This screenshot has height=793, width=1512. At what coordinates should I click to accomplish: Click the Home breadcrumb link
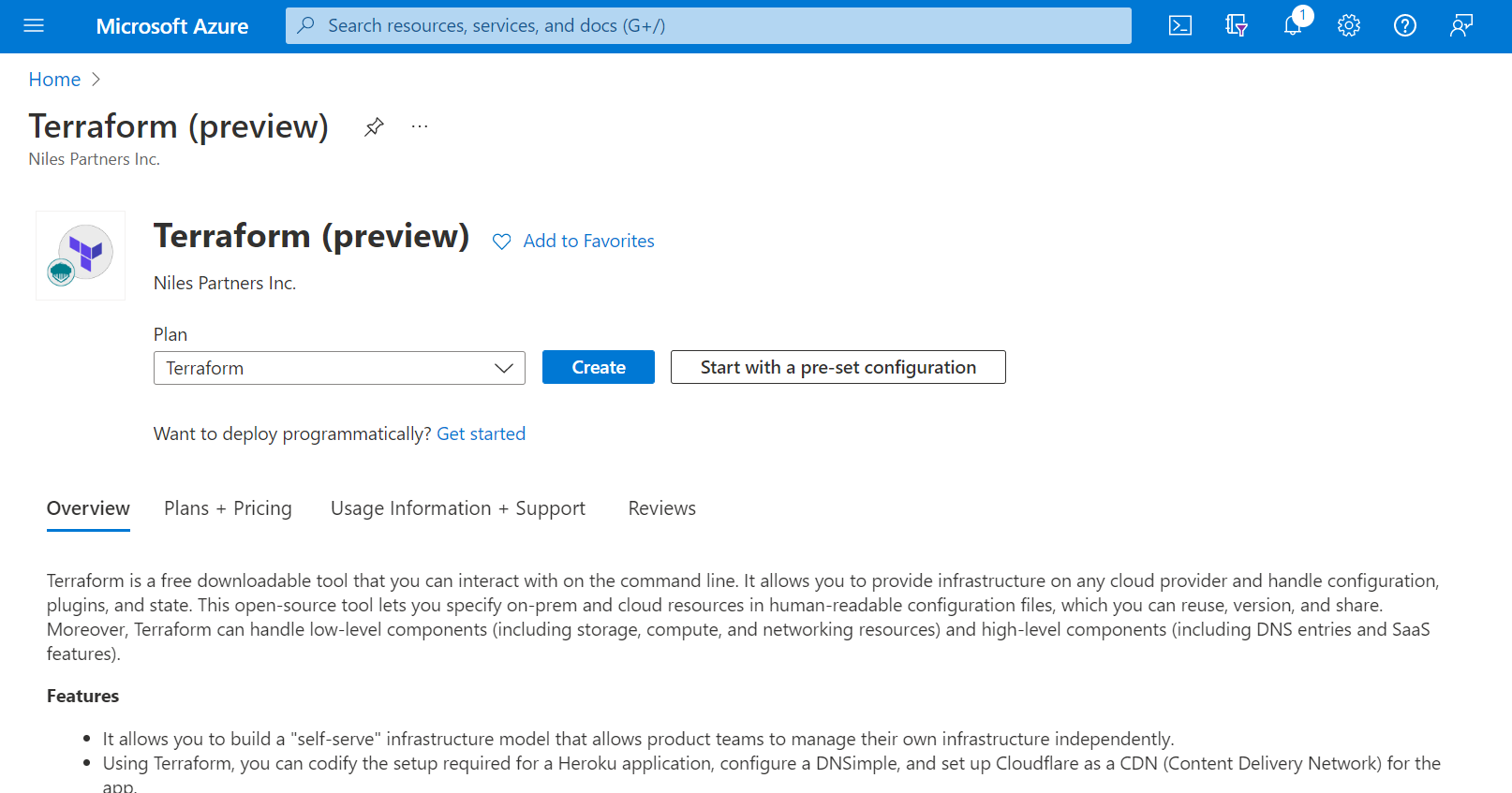(x=54, y=80)
